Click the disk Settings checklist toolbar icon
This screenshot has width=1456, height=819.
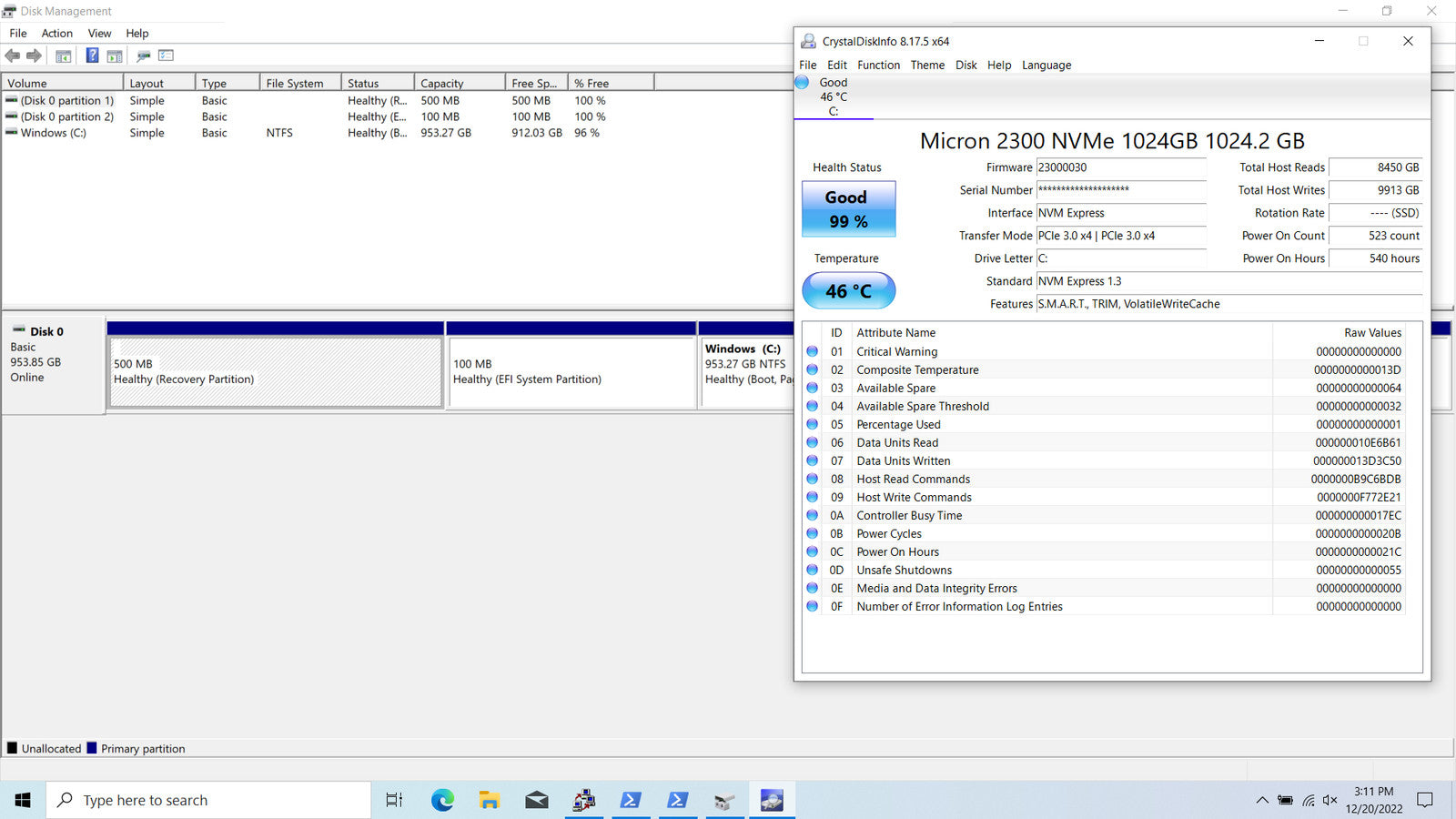coord(166,56)
